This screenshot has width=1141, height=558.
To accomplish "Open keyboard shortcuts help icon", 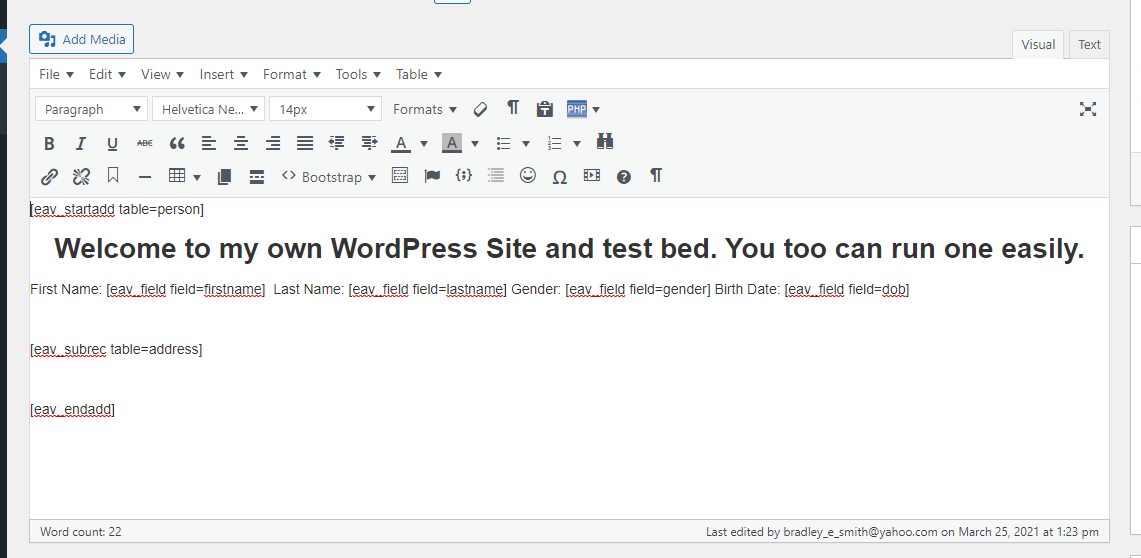I will [x=624, y=177].
